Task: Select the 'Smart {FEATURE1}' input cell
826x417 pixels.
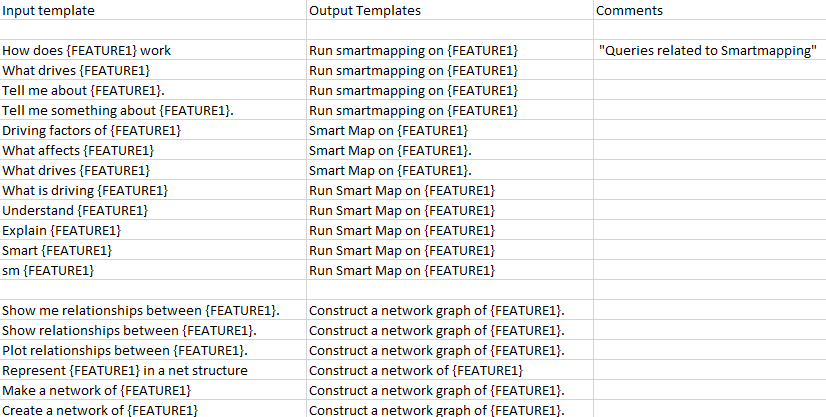Action: 153,250
